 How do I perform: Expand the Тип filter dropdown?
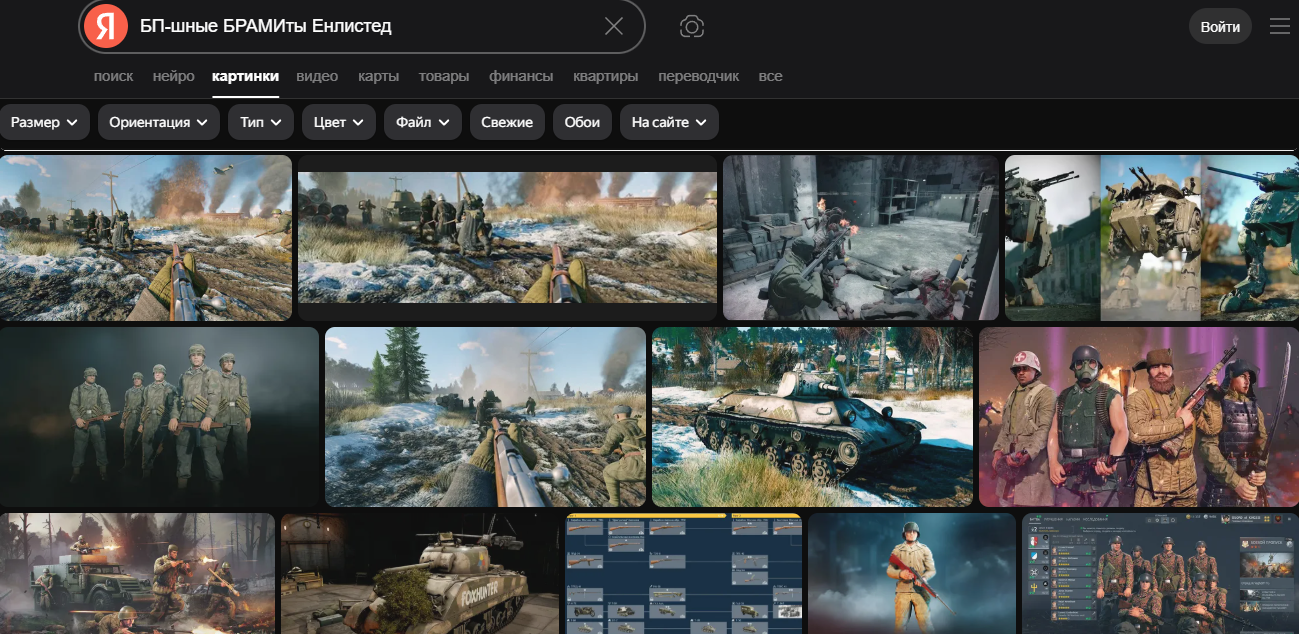(260, 122)
